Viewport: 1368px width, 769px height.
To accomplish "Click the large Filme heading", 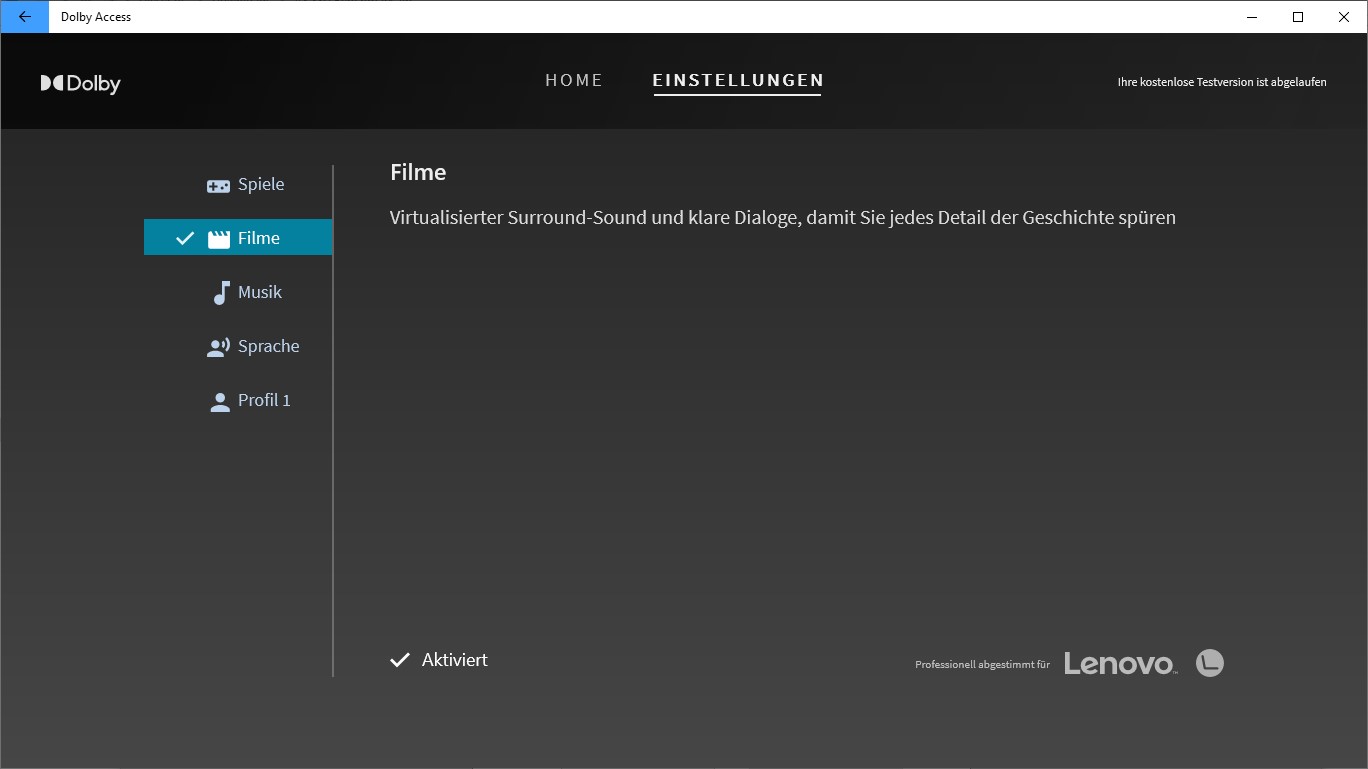I will coord(418,172).
